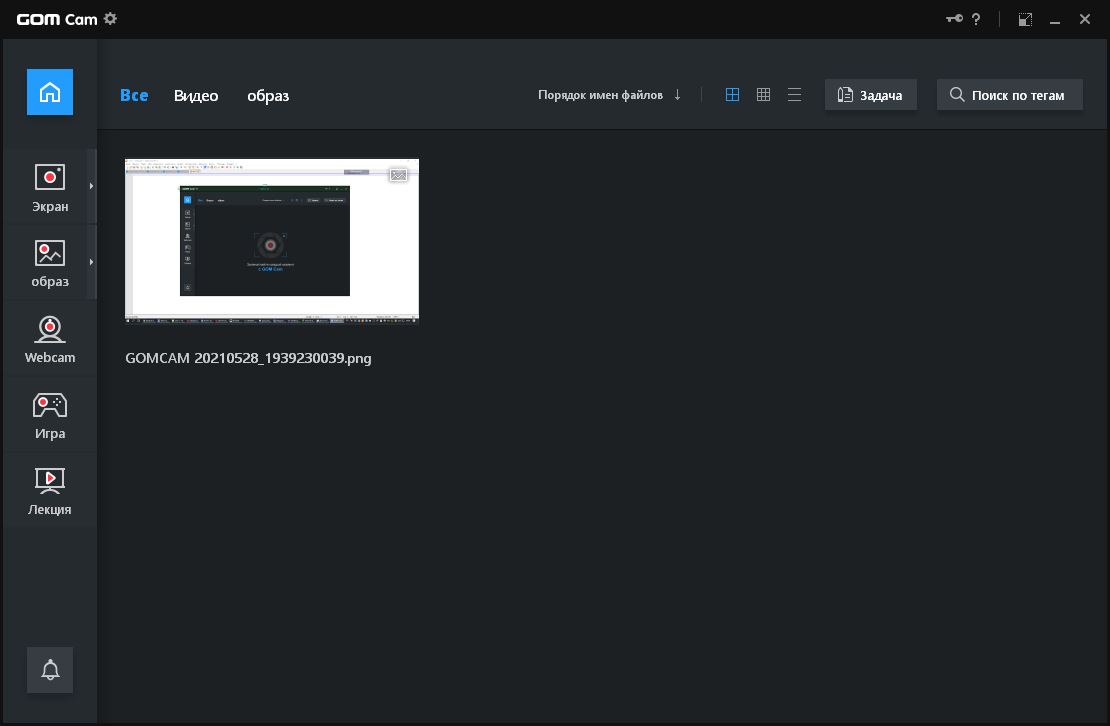Select the Игра game recording mode

pos(50,415)
